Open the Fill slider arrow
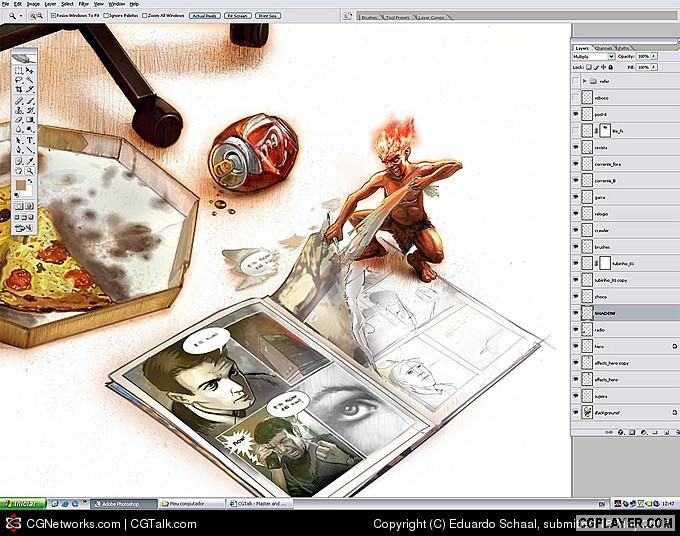The height and width of the screenshot is (536, 680). coord(654,67)
